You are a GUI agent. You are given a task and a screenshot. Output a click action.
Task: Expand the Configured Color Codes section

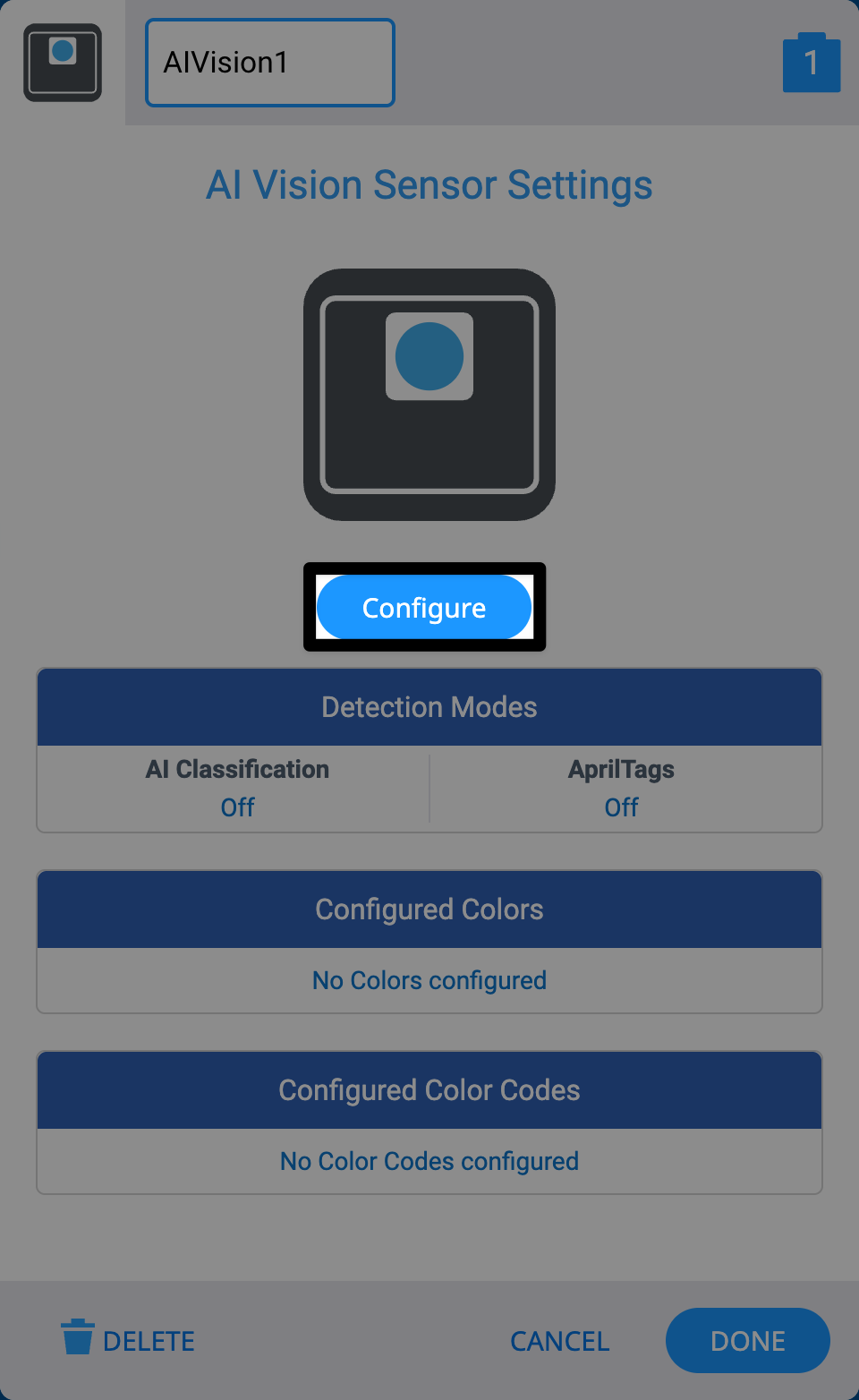pos(429,1090)
